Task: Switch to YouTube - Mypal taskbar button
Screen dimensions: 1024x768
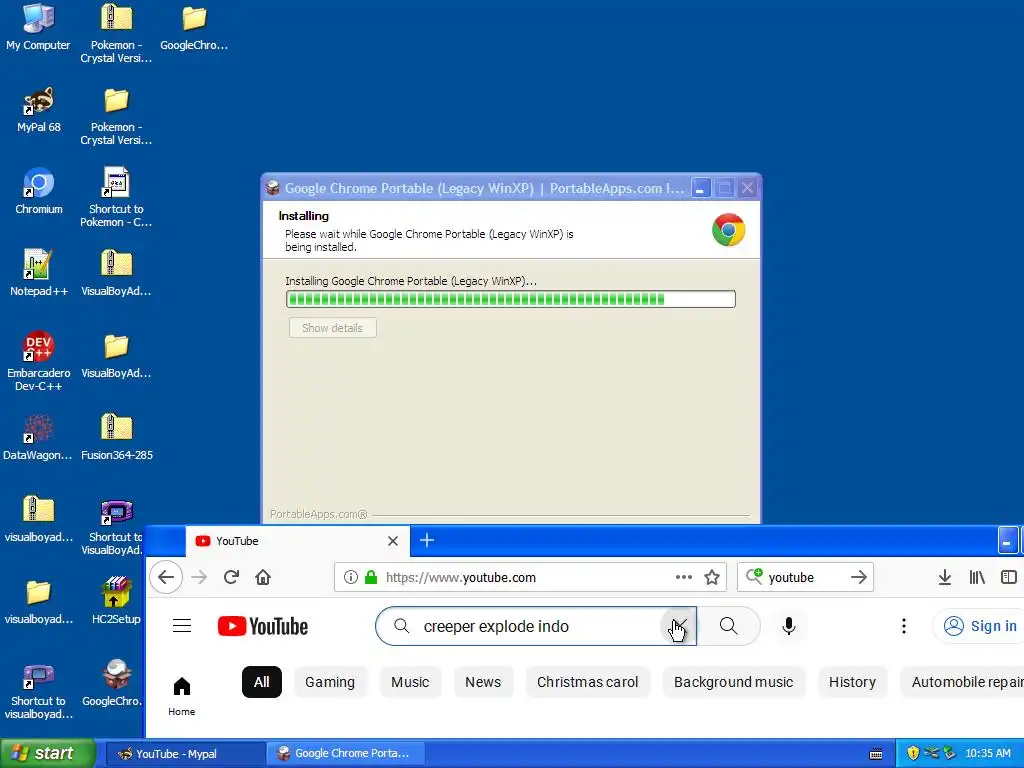Action: coord(185,754)
